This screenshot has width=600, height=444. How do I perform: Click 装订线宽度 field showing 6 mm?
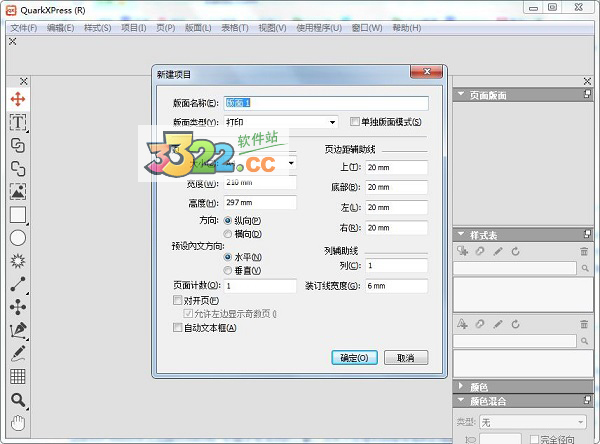point(396,286)
